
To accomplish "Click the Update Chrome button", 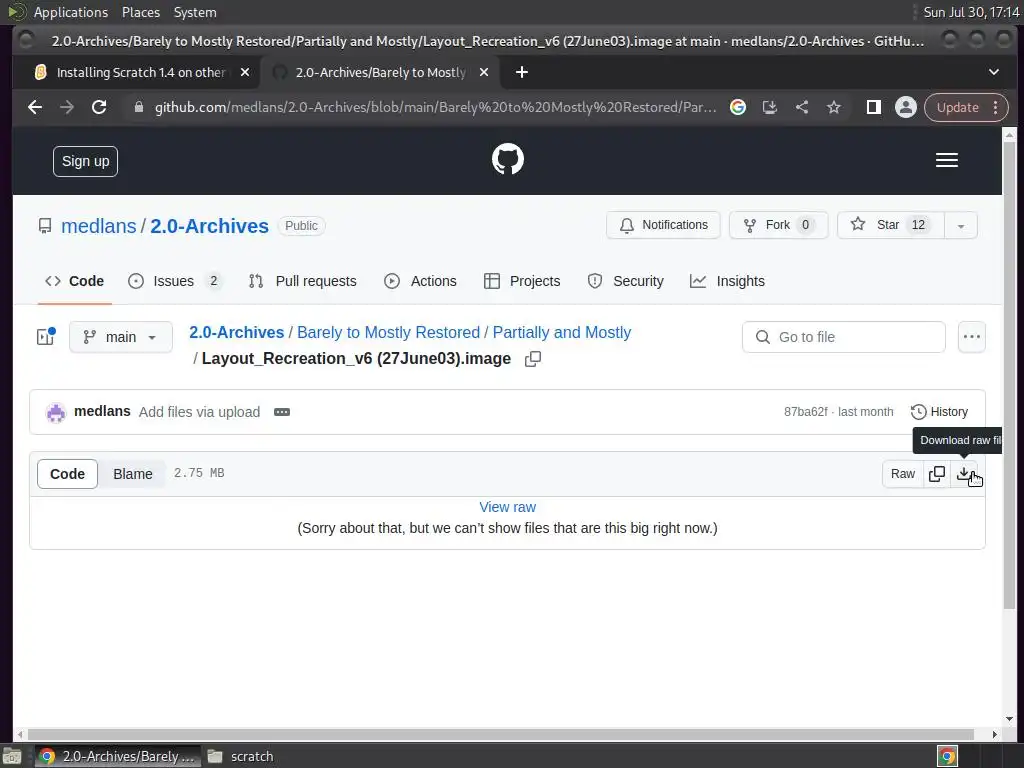I will click(x=957, y=107).
